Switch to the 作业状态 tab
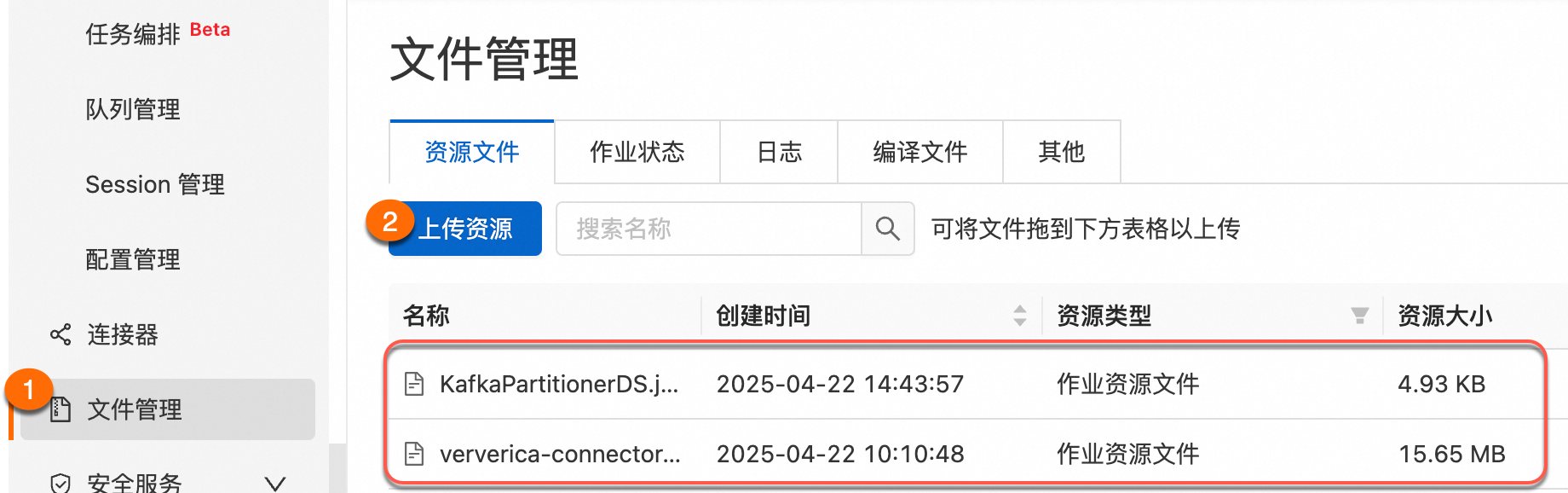 pyautogui.click(x=637, y=152)
